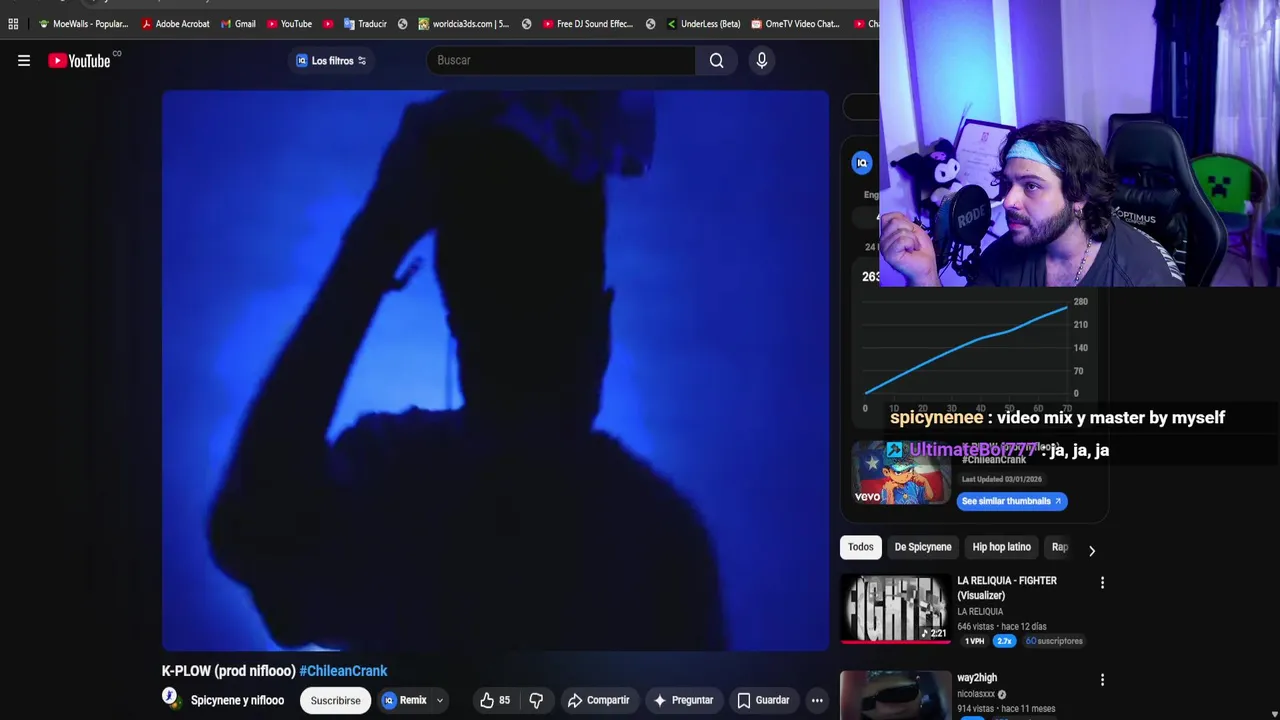The height and width of the screenshot is (720, 1280).
Task: Click the Spicynene channel avatar
Action: click(172, 699)
